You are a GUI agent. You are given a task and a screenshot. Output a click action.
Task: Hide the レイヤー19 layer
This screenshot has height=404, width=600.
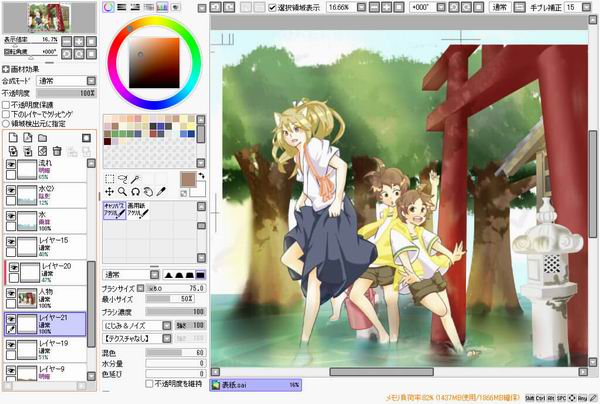point(11,345)
